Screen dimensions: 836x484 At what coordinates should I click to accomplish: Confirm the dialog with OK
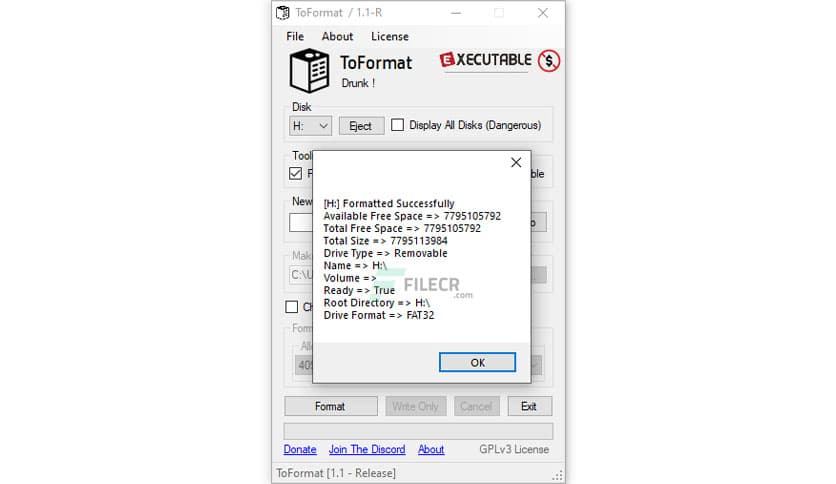click(477, 362)
